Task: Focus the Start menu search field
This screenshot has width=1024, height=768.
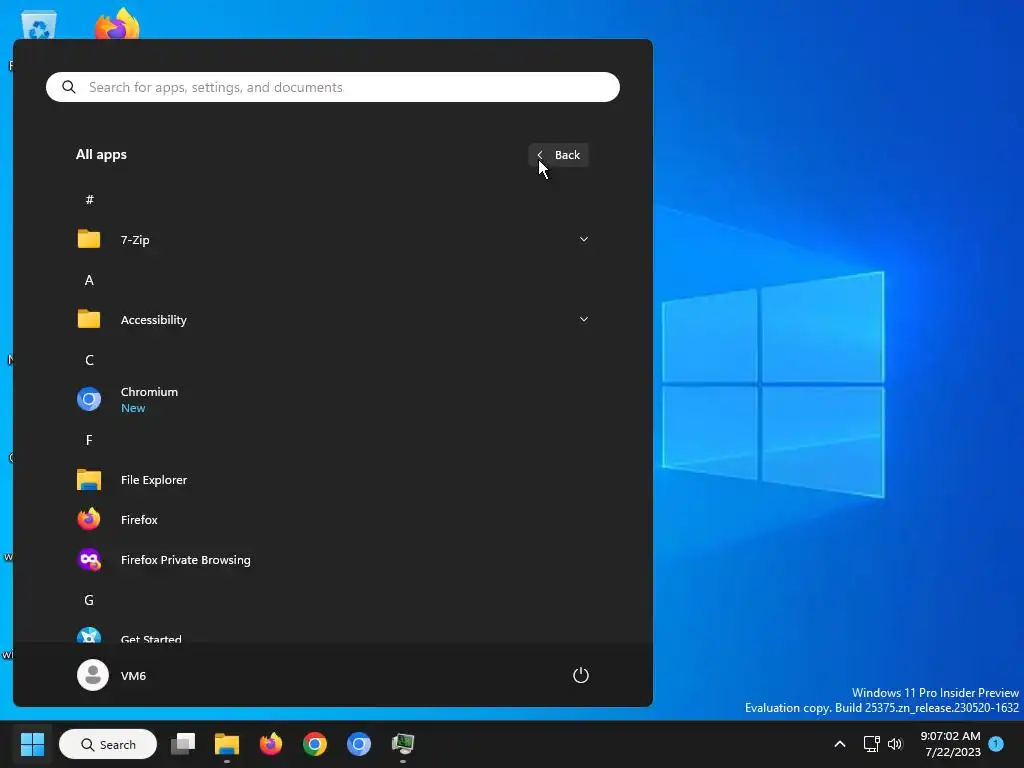Action: click(x=333, y=87)
